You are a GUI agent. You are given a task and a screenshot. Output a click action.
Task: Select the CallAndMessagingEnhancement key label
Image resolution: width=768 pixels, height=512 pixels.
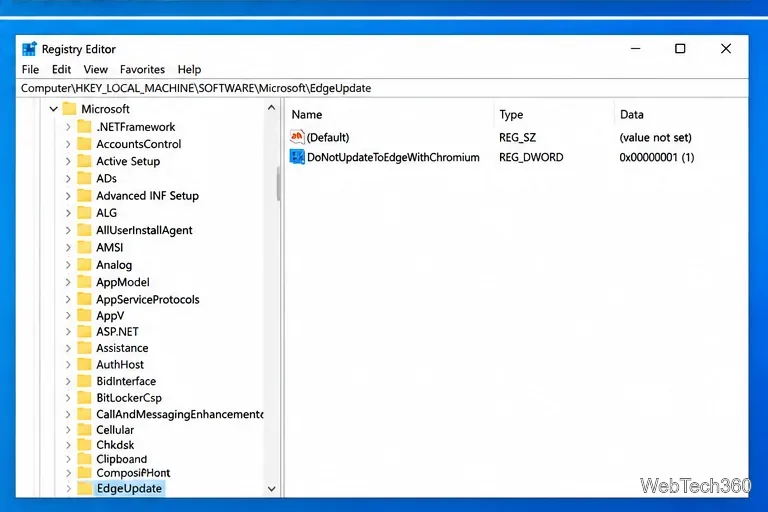point(179,414)
